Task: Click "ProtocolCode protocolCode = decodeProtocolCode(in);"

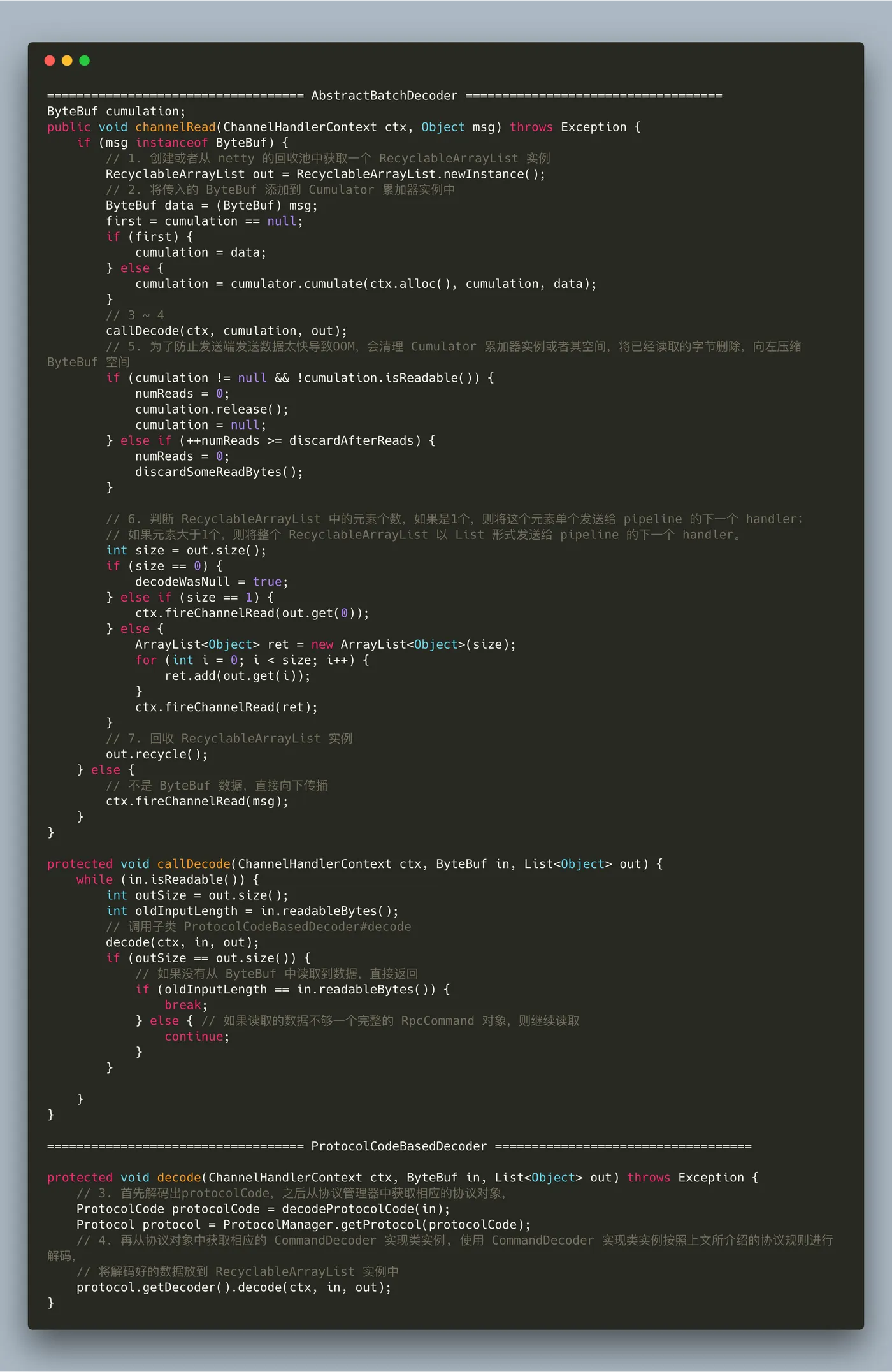Action: tap(263, 1209)
